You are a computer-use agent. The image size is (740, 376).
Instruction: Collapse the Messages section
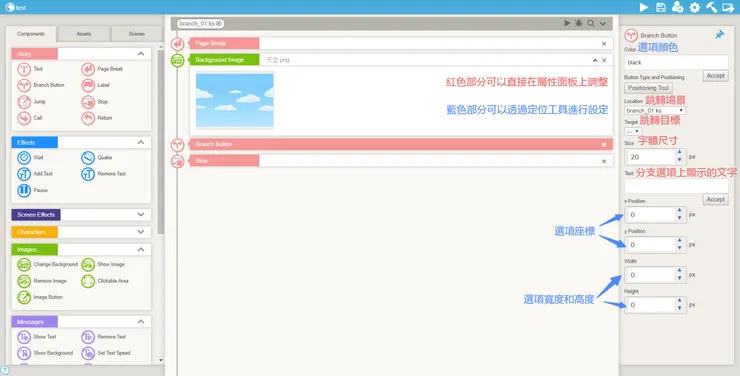click(x=141, y=322)
